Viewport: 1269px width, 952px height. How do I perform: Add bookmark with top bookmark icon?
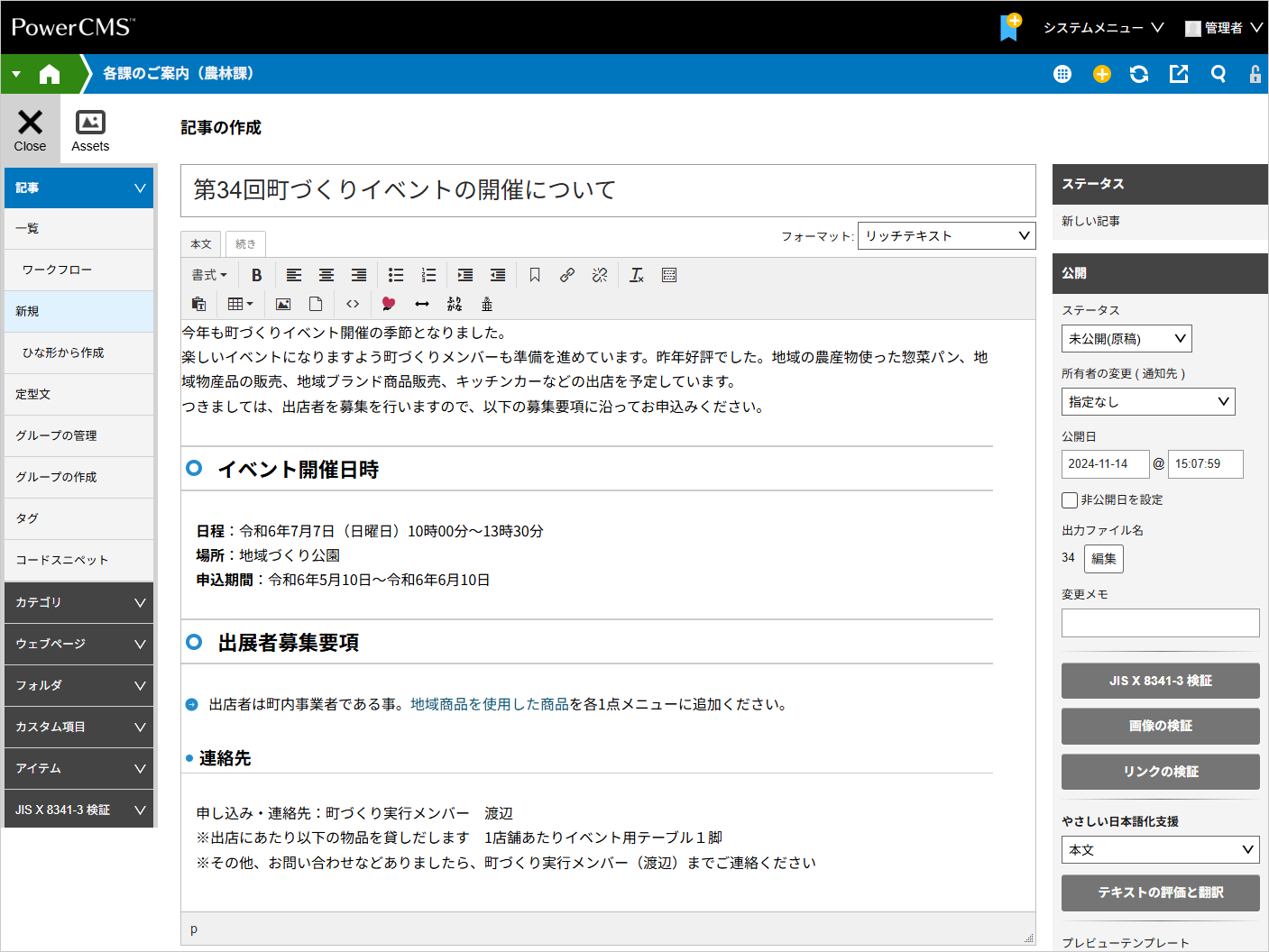click(x=1010, y=27)
